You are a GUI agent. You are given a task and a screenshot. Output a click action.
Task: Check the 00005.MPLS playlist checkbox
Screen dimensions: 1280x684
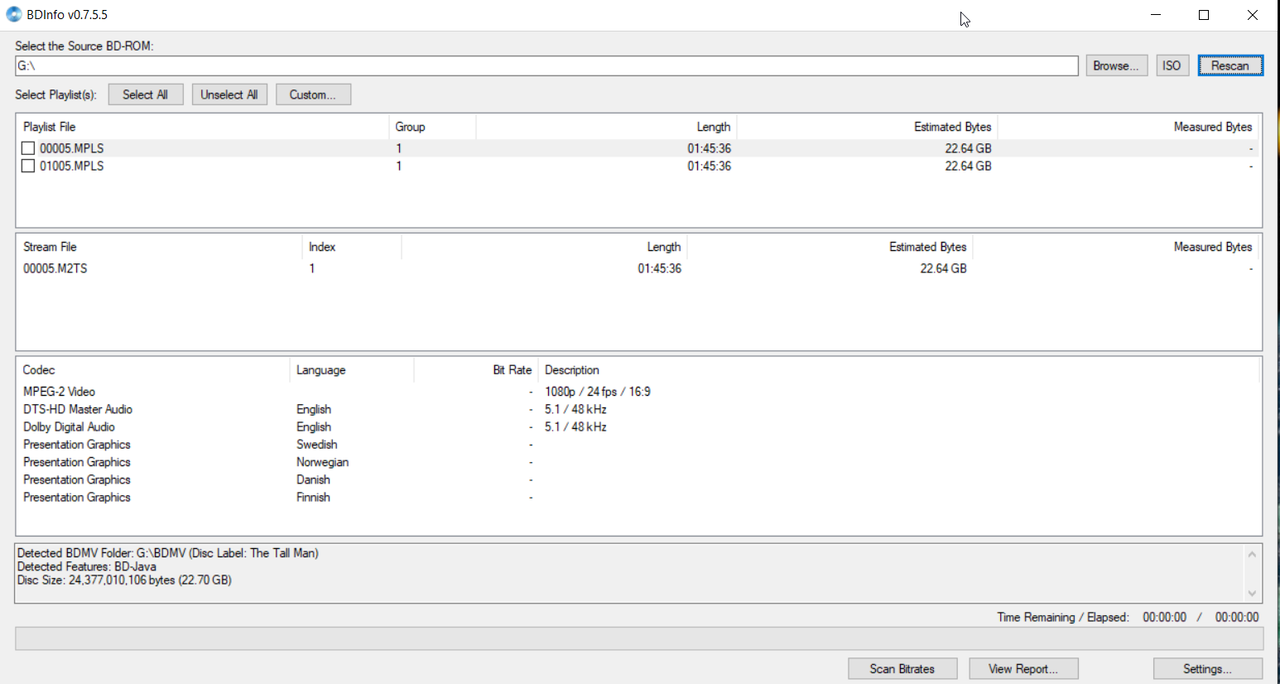[28, 149]
